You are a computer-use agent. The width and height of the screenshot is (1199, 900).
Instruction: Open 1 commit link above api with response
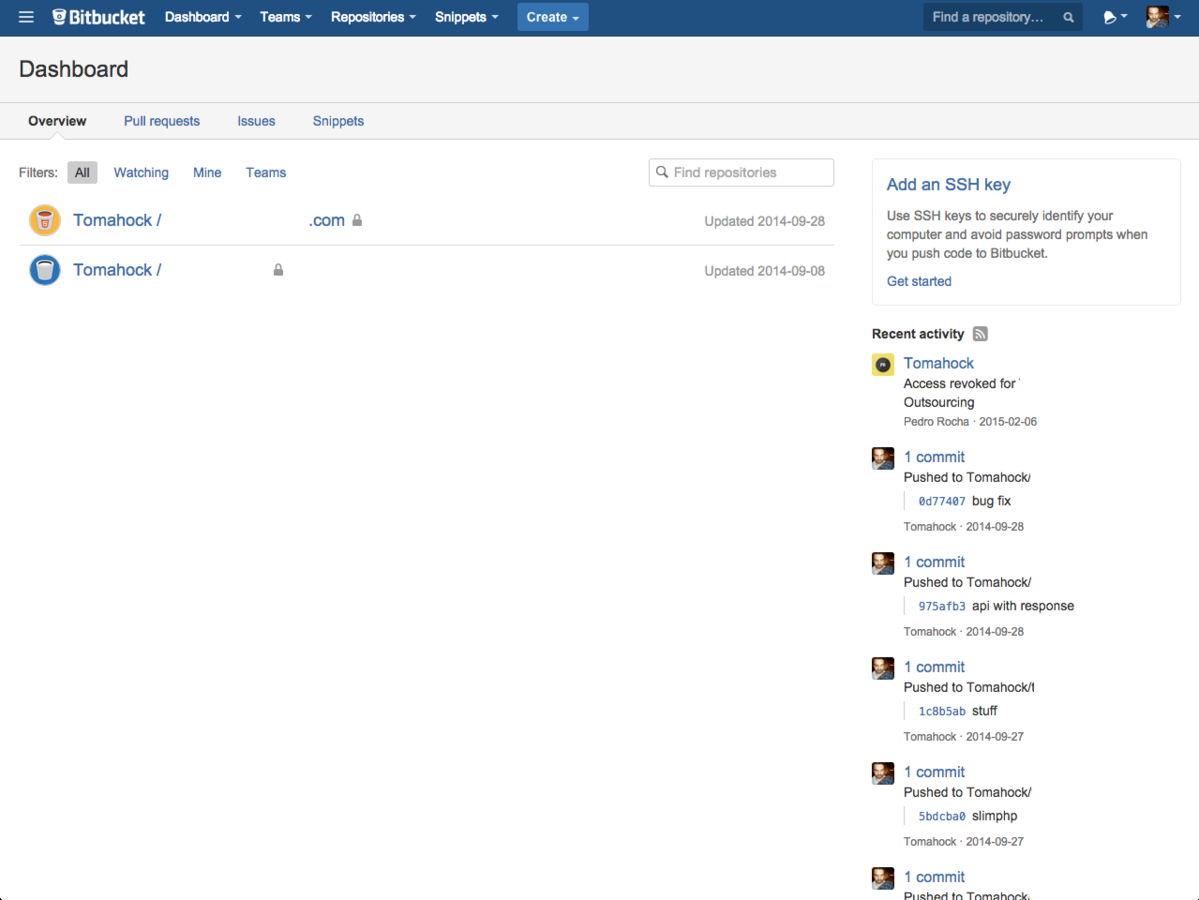tap(934, 561)
